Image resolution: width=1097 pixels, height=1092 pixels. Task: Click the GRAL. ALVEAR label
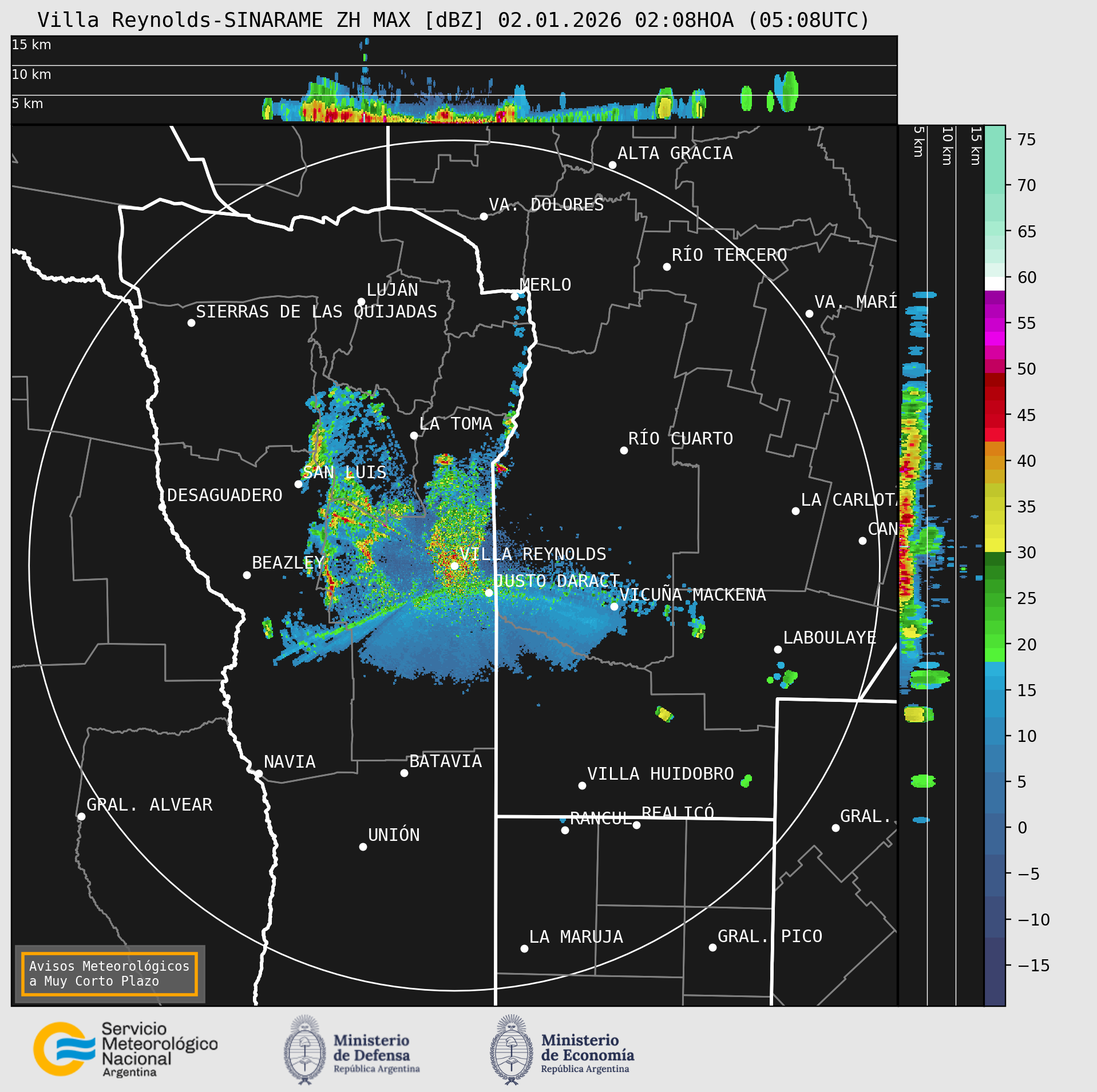(149, 805)
